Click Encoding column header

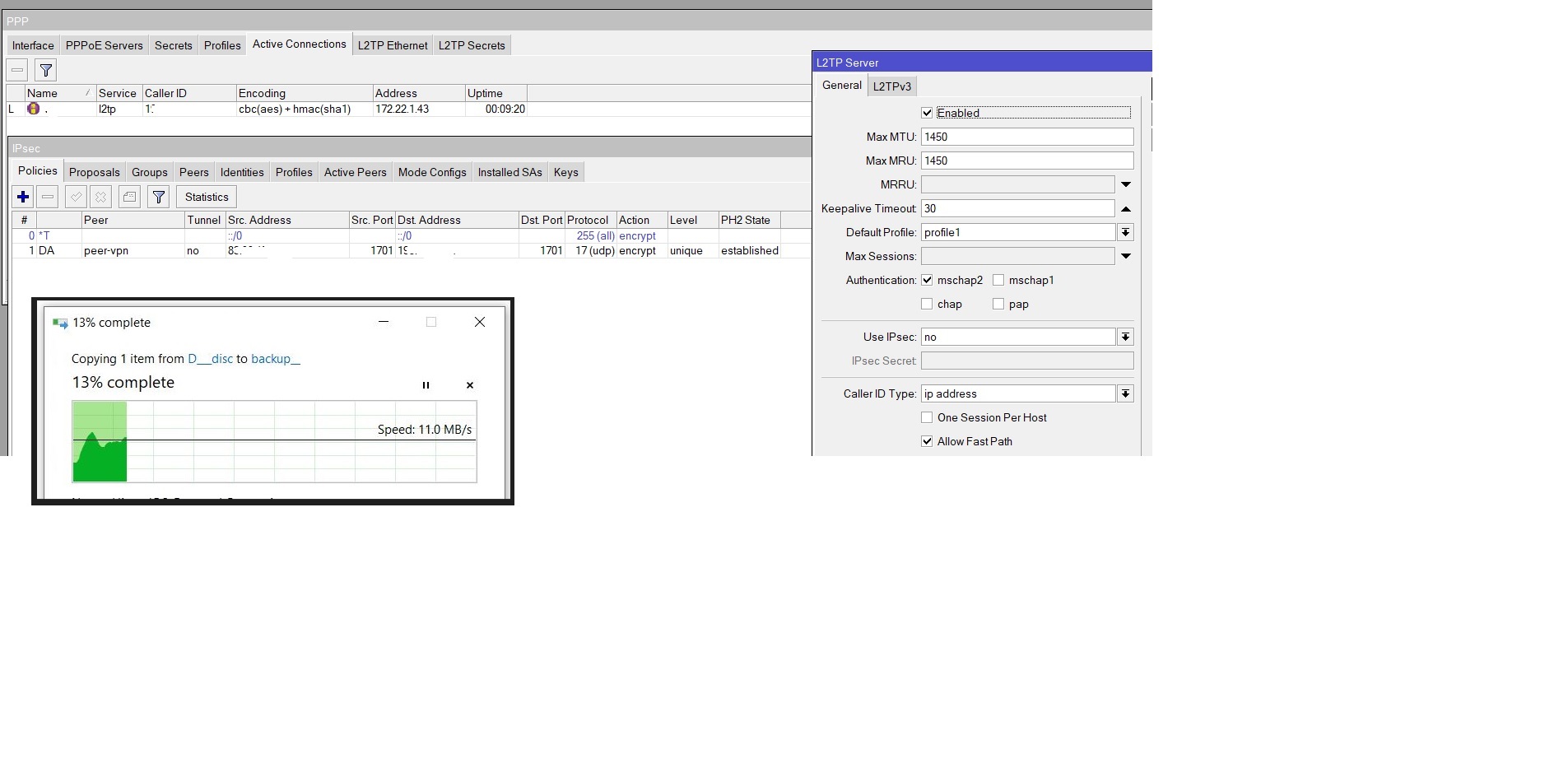pyautogui.click(x=305, y=93)
